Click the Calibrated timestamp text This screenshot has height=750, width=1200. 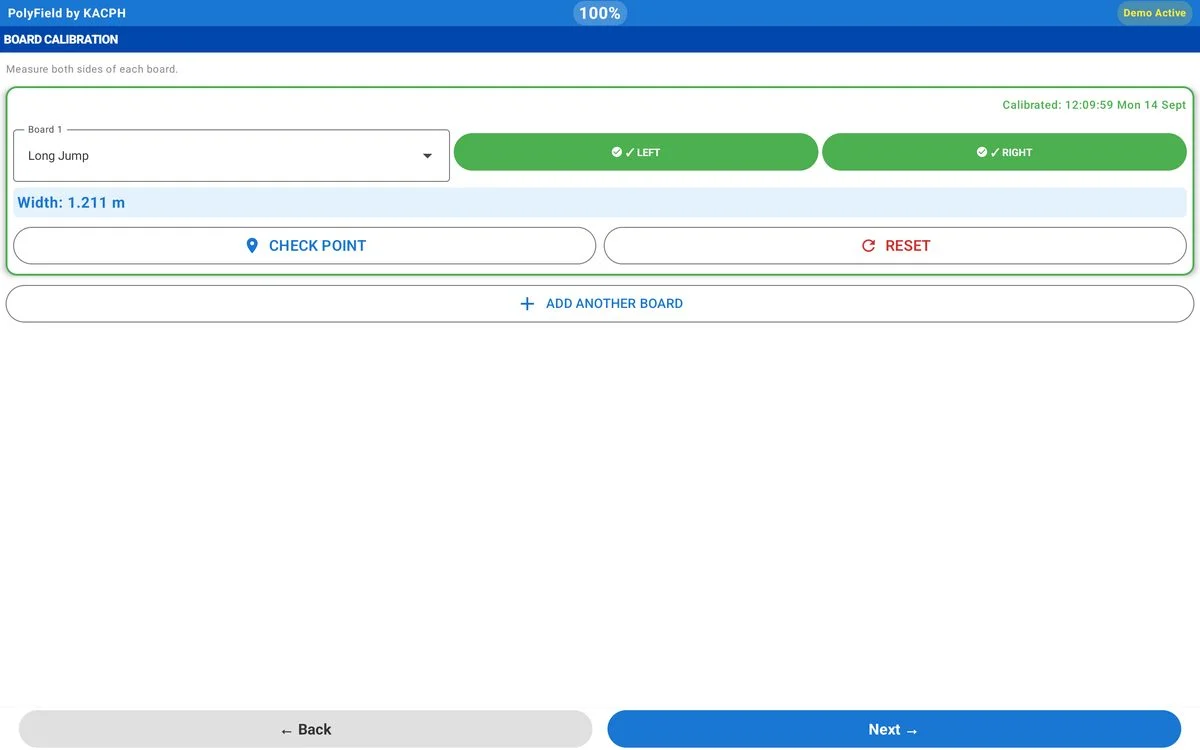click(1094, 105)
